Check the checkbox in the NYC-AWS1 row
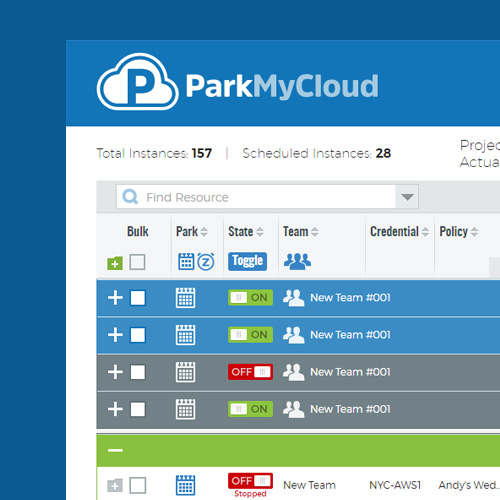Image resolution: width=500 pixels, height=500 pixels. click(138, 485)
